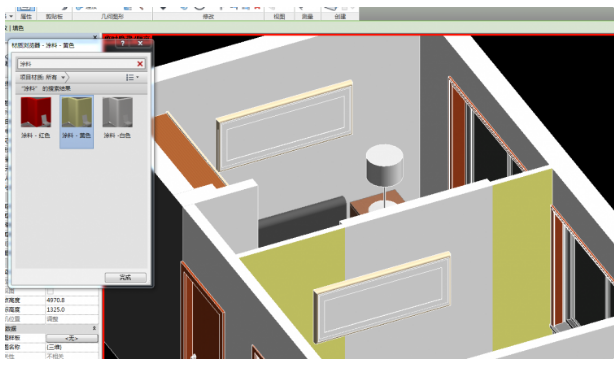614x372 pixels.
Task: Click the 视图 ribbon panel label
Action: [279, 16]
